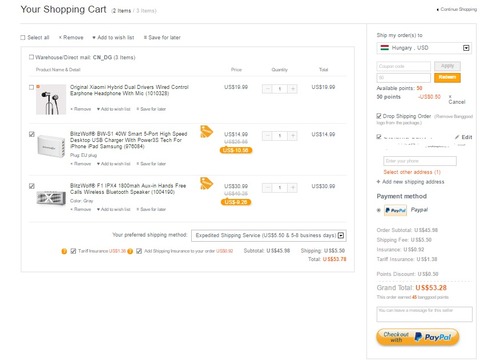This screenshot has width=480, height=362.
Task: Click the phone number input field
Action: click(420, 161)
